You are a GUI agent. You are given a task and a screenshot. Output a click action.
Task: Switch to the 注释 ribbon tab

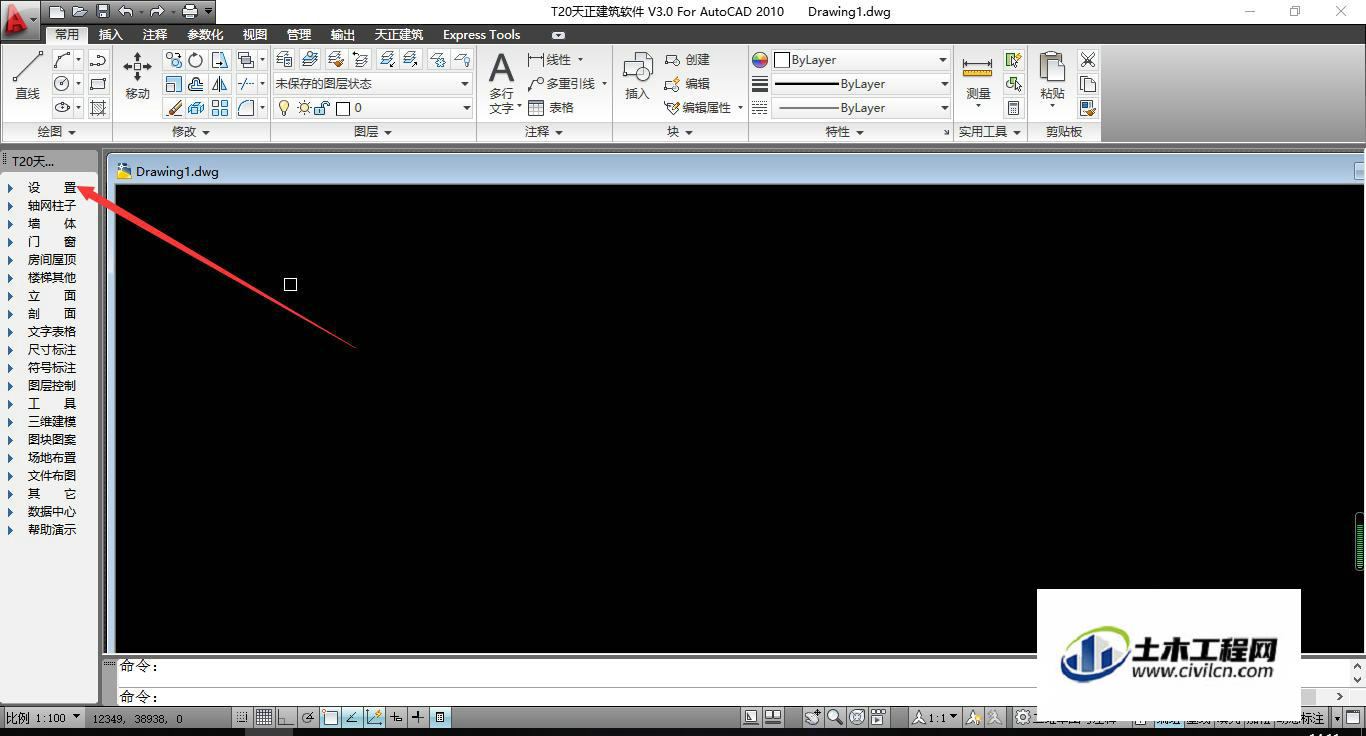(x=155, y=34)
